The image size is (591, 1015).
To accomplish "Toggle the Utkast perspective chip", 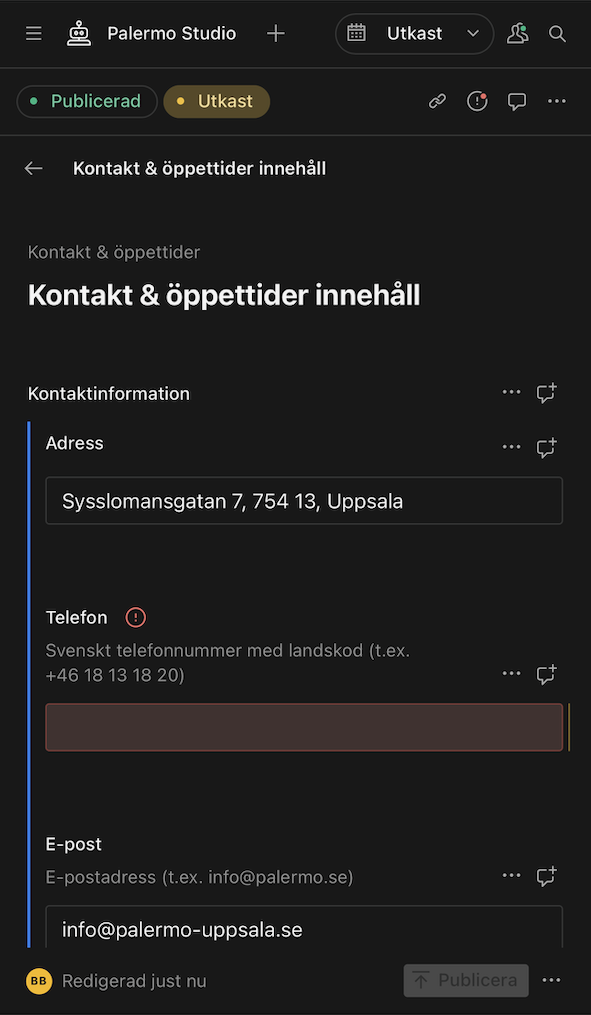I will pos(216,101).
